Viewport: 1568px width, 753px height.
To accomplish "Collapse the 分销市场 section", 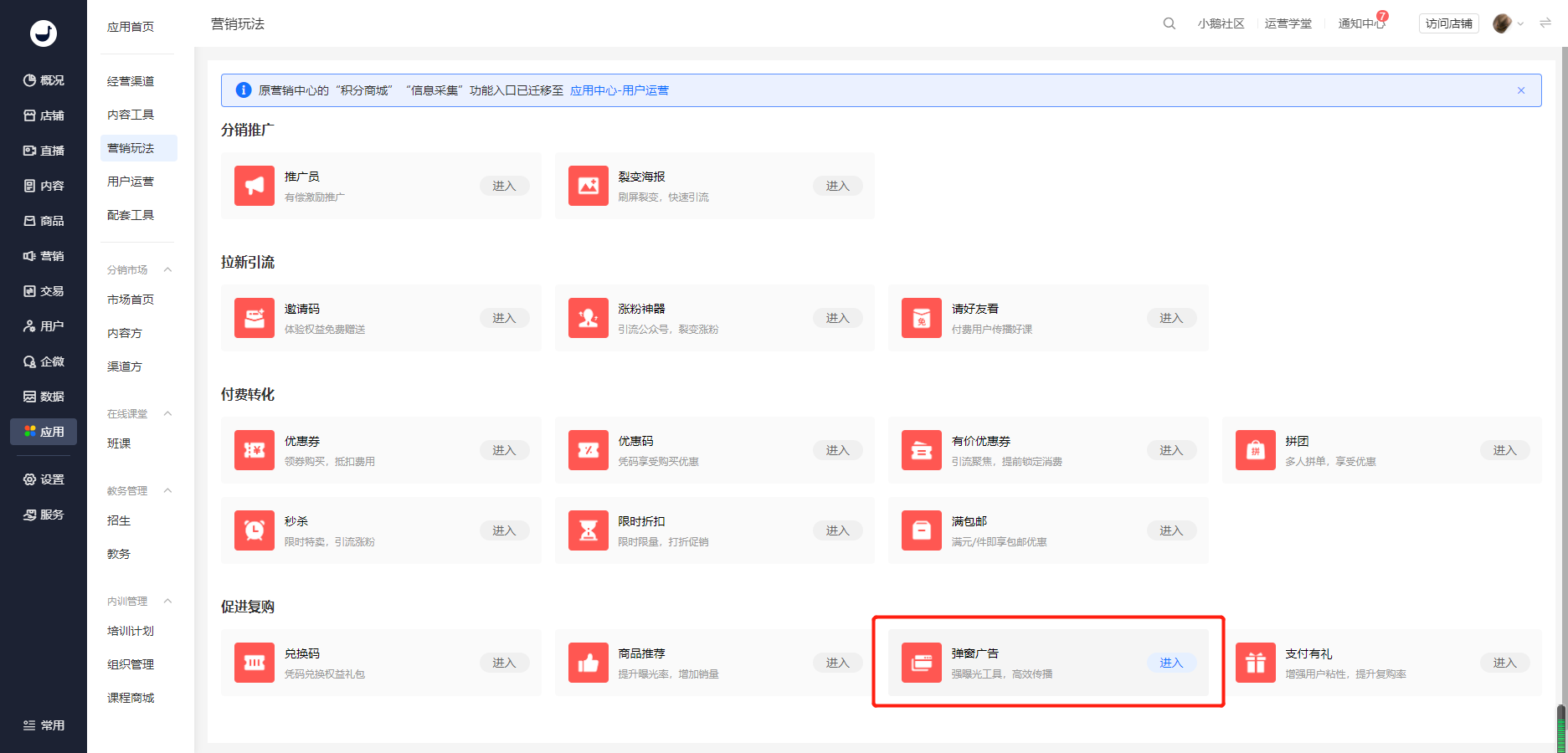I will (x=167, y=269).
